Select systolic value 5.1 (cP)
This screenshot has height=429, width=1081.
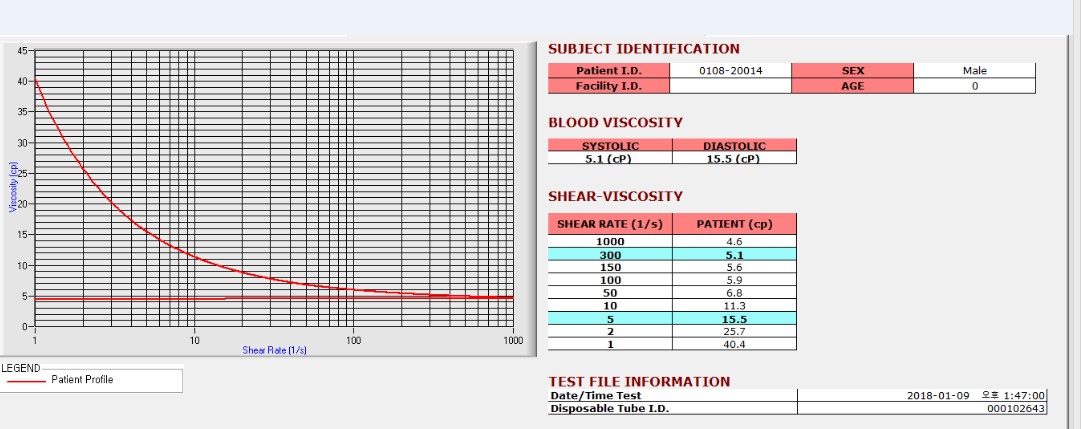610,158
